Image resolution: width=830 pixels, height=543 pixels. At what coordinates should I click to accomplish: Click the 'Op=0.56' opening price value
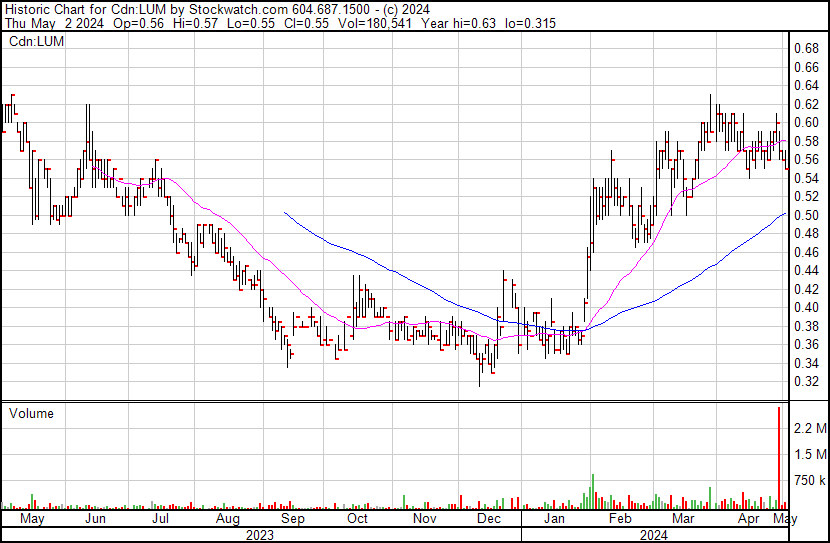pyautogui.click(x=139, y=23)
